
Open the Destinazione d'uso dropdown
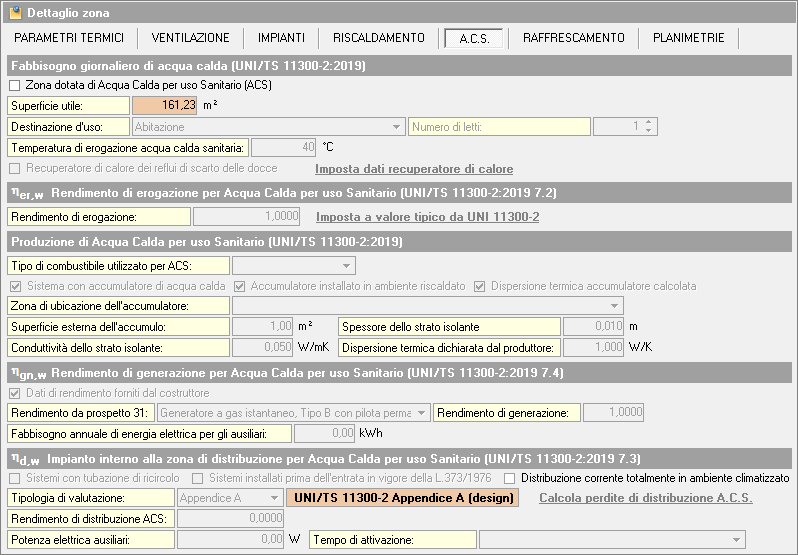(x=267, y=127)
